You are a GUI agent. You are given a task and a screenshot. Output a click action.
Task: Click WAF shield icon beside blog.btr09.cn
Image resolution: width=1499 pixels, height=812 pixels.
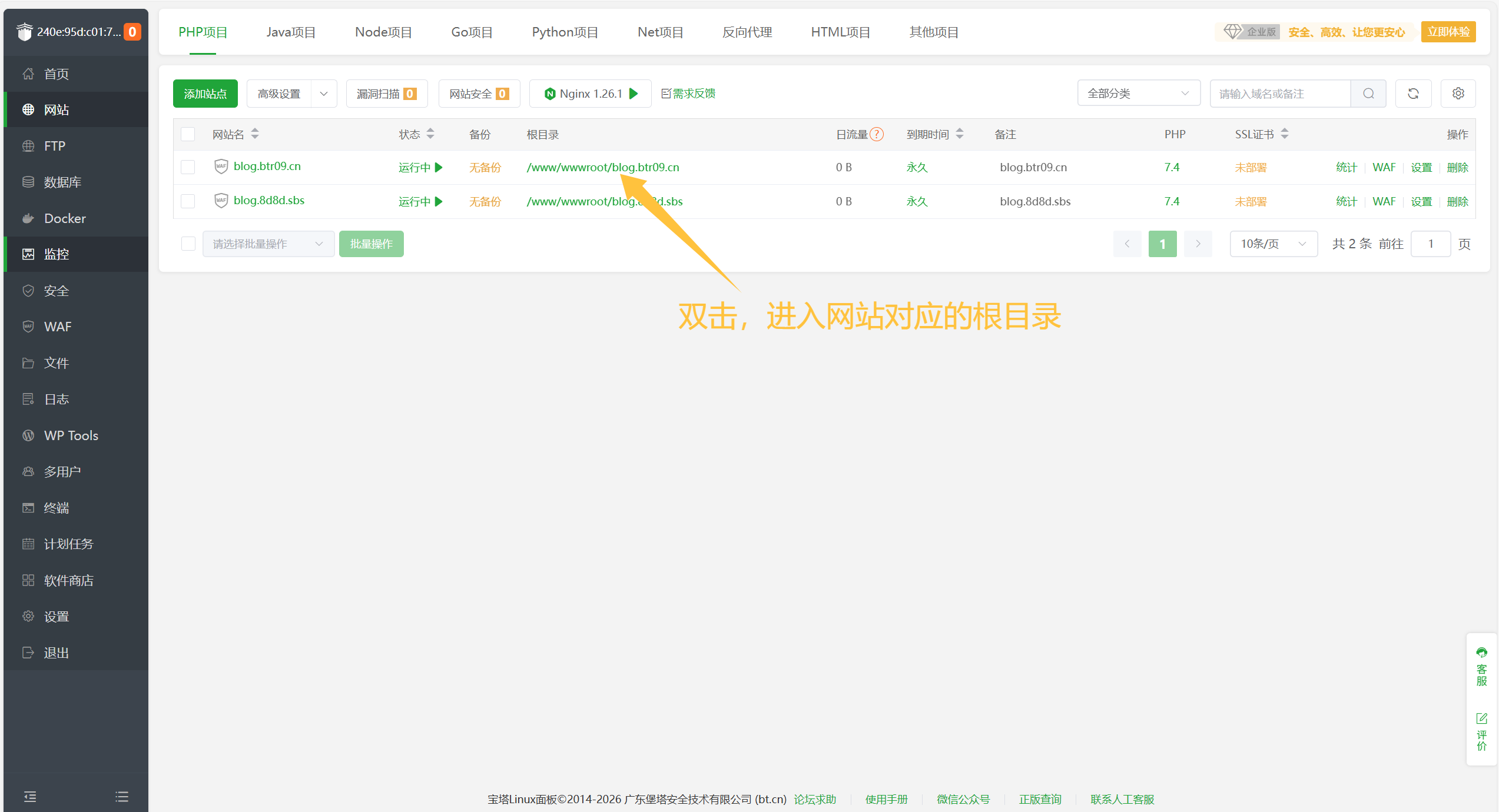[x=221, y=167]
